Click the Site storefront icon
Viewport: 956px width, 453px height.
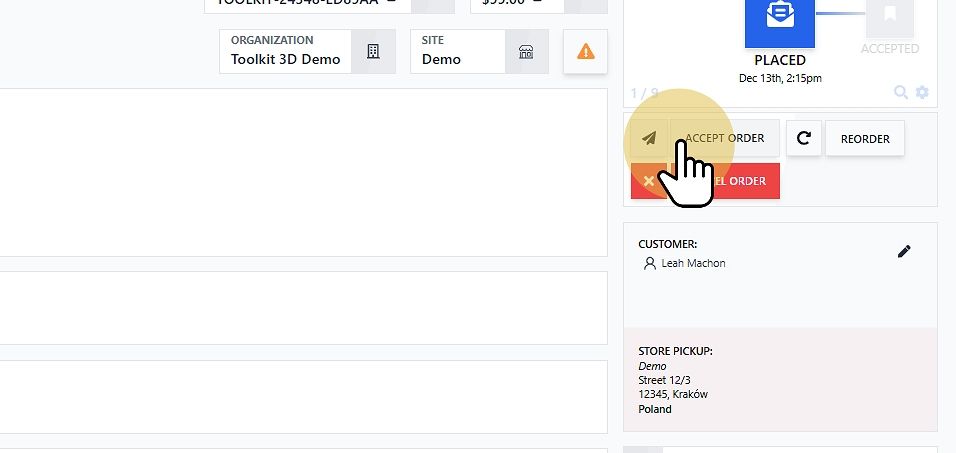526,51
